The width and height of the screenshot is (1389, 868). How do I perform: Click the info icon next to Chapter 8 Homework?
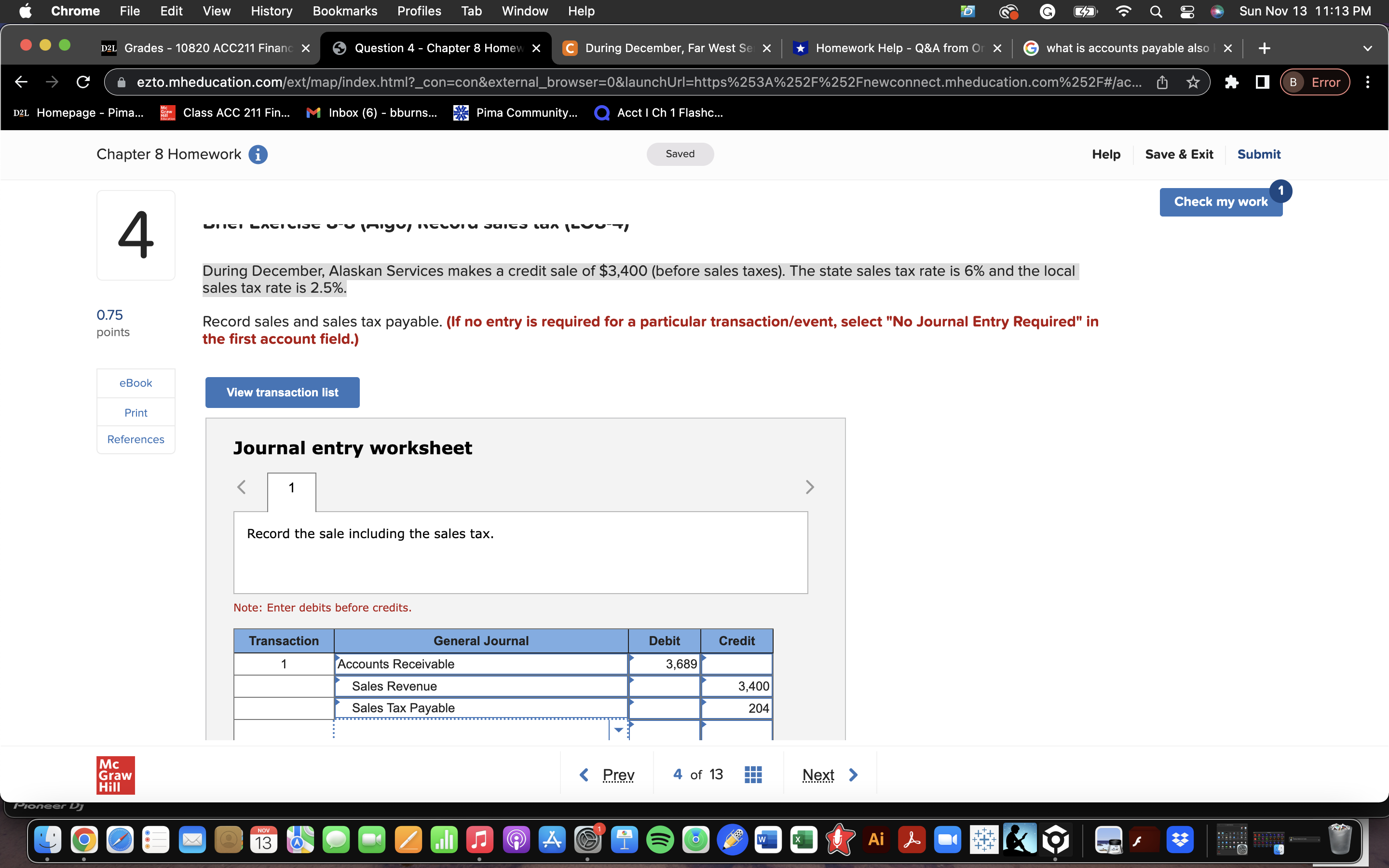259,154
